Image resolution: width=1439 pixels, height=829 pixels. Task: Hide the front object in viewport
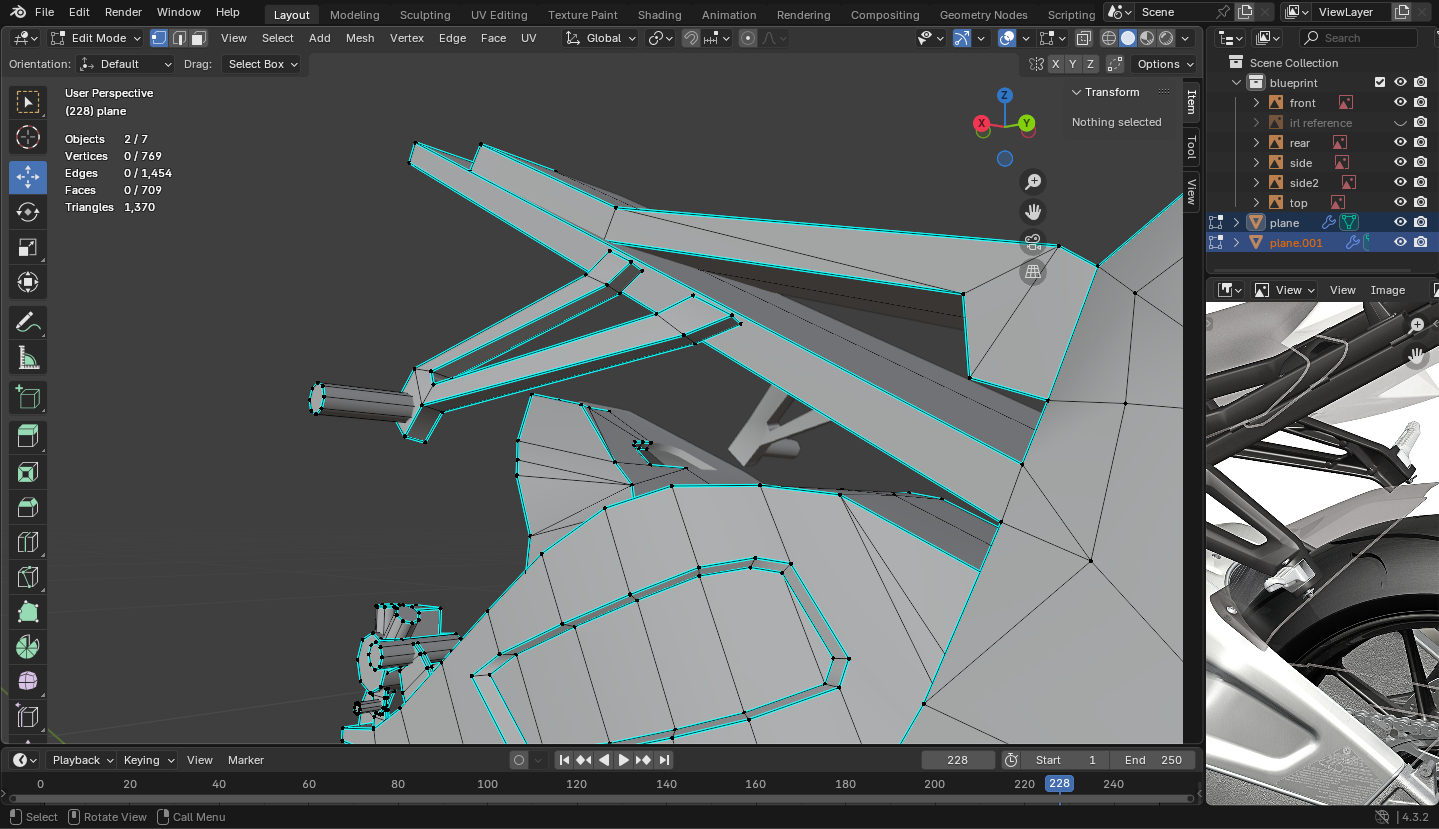[x=1400, y=103]
